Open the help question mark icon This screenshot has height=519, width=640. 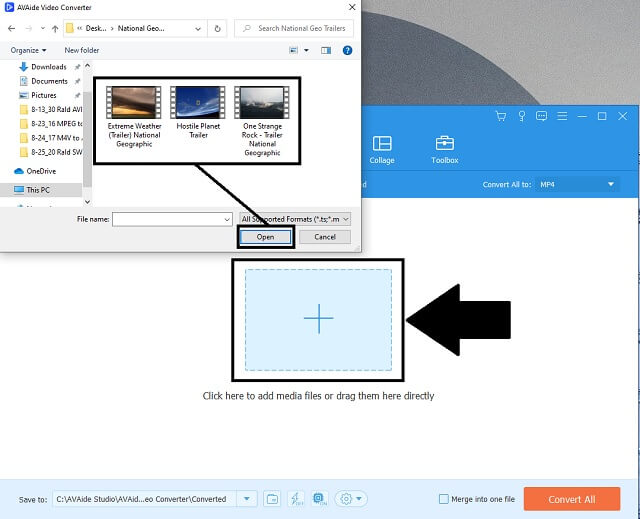tap(347, 50)
